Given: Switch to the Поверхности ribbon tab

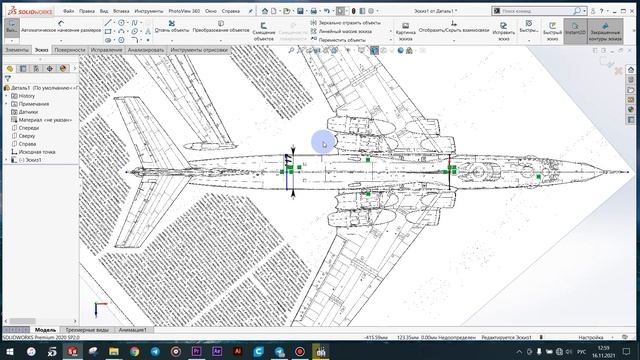Looking at the screenshot, I should (x=69, y=50).
